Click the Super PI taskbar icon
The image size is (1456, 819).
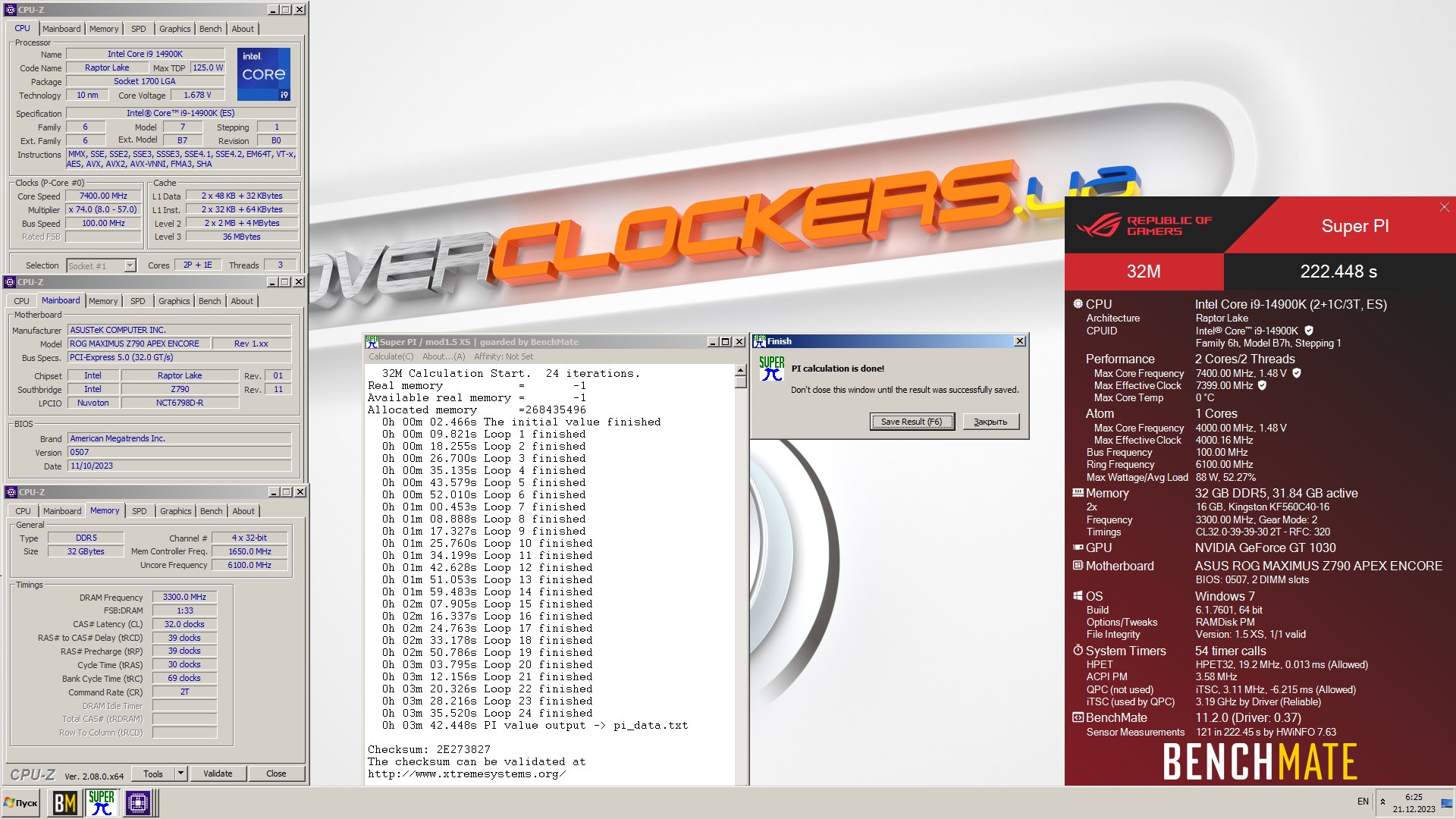click(x=102, y=802)
